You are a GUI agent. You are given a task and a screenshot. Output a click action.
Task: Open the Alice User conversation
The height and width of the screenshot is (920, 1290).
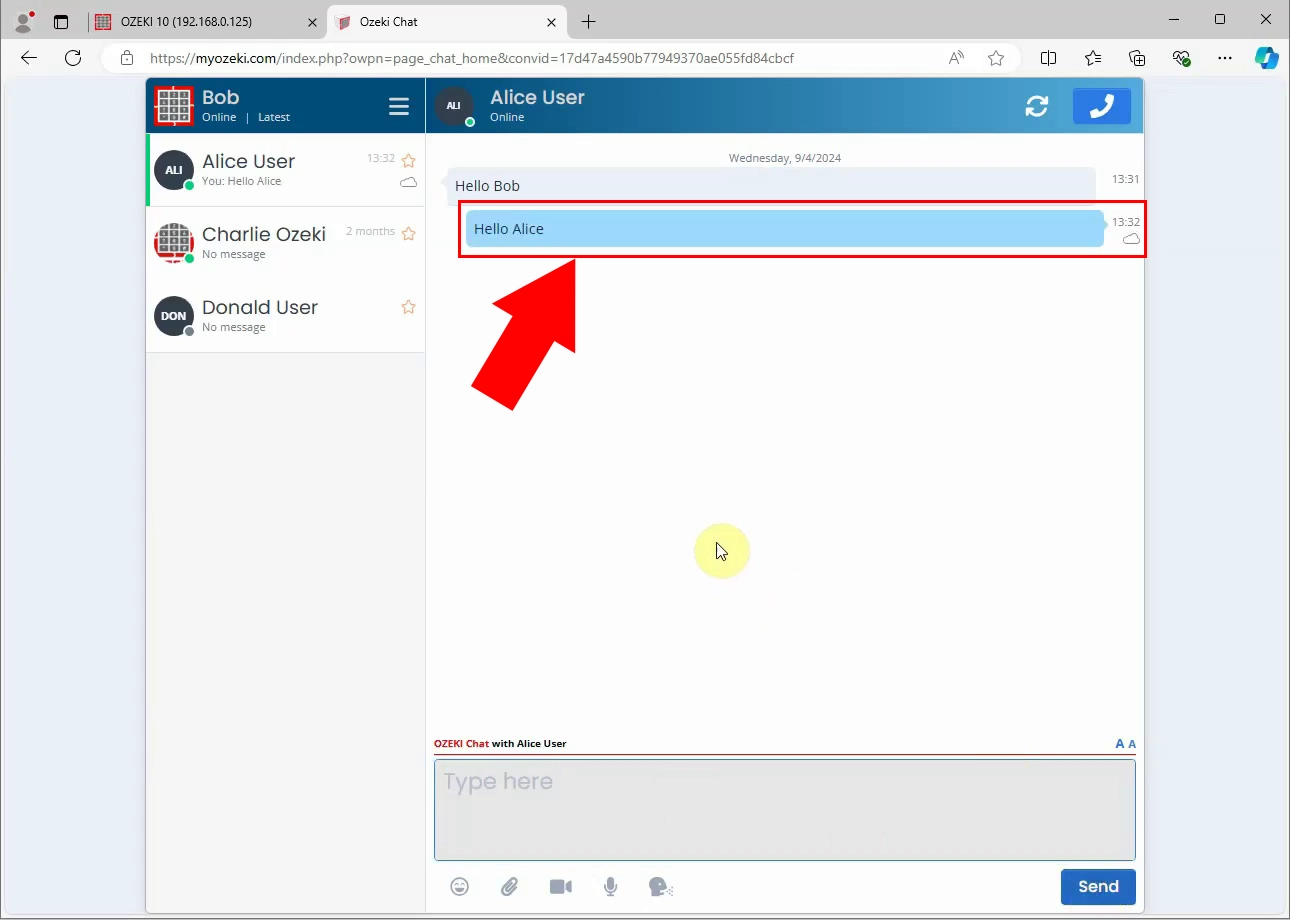pyautogui.click(x=286, y=170)
